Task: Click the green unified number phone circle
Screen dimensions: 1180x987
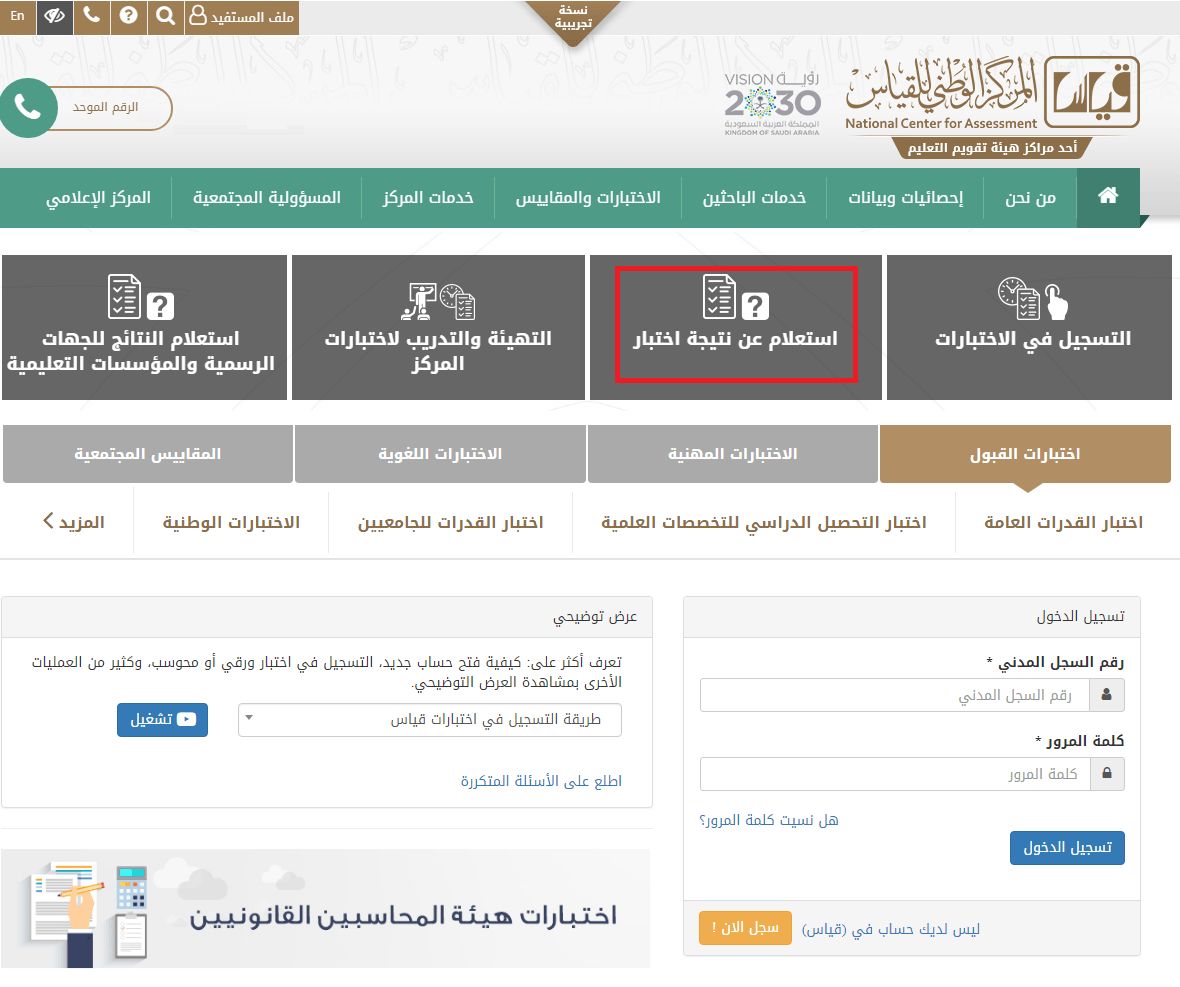Action: click(27, 109)
